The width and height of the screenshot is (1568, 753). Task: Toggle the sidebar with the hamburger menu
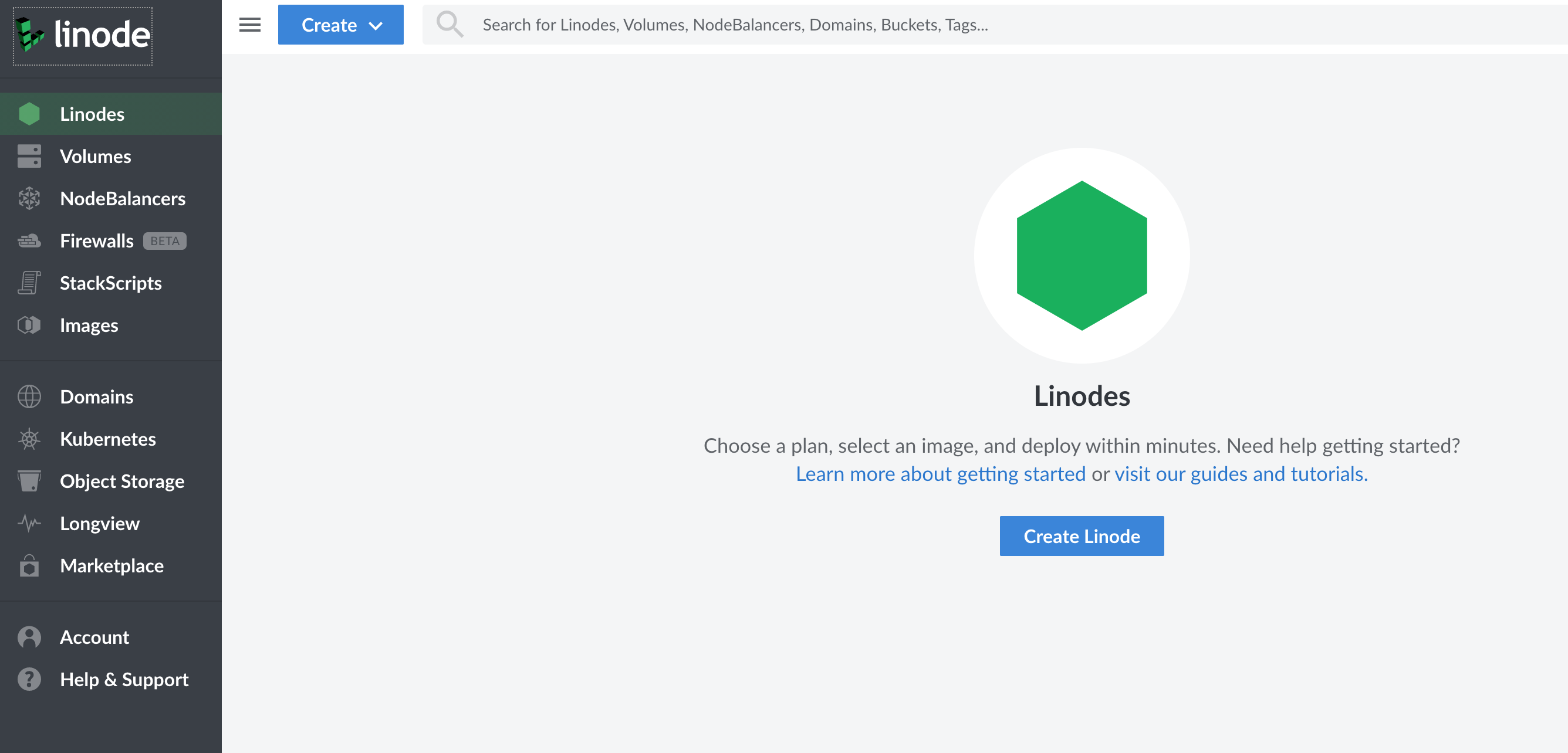coord(249,24)
